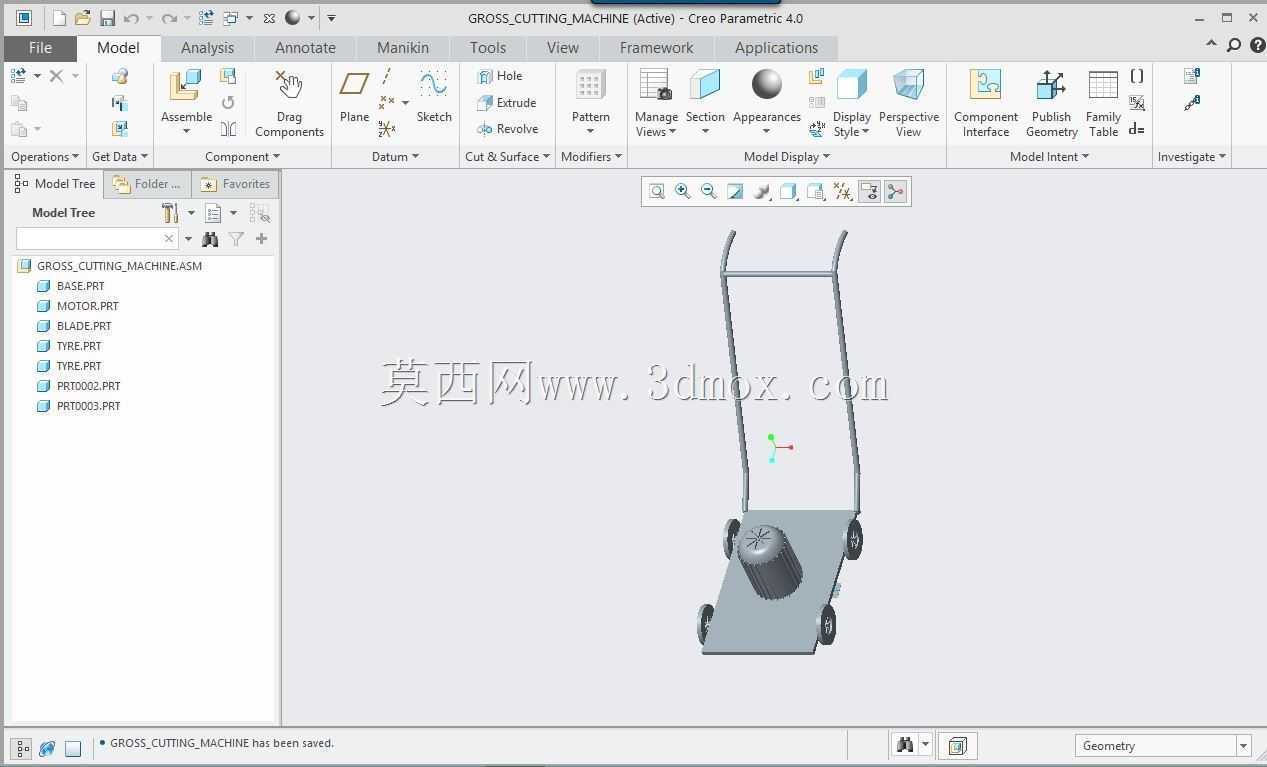This screenshot has width=1267, height=767.
Task: Toggle full screen from status bar
Action: pyautogui.click(x=73, y=748)
